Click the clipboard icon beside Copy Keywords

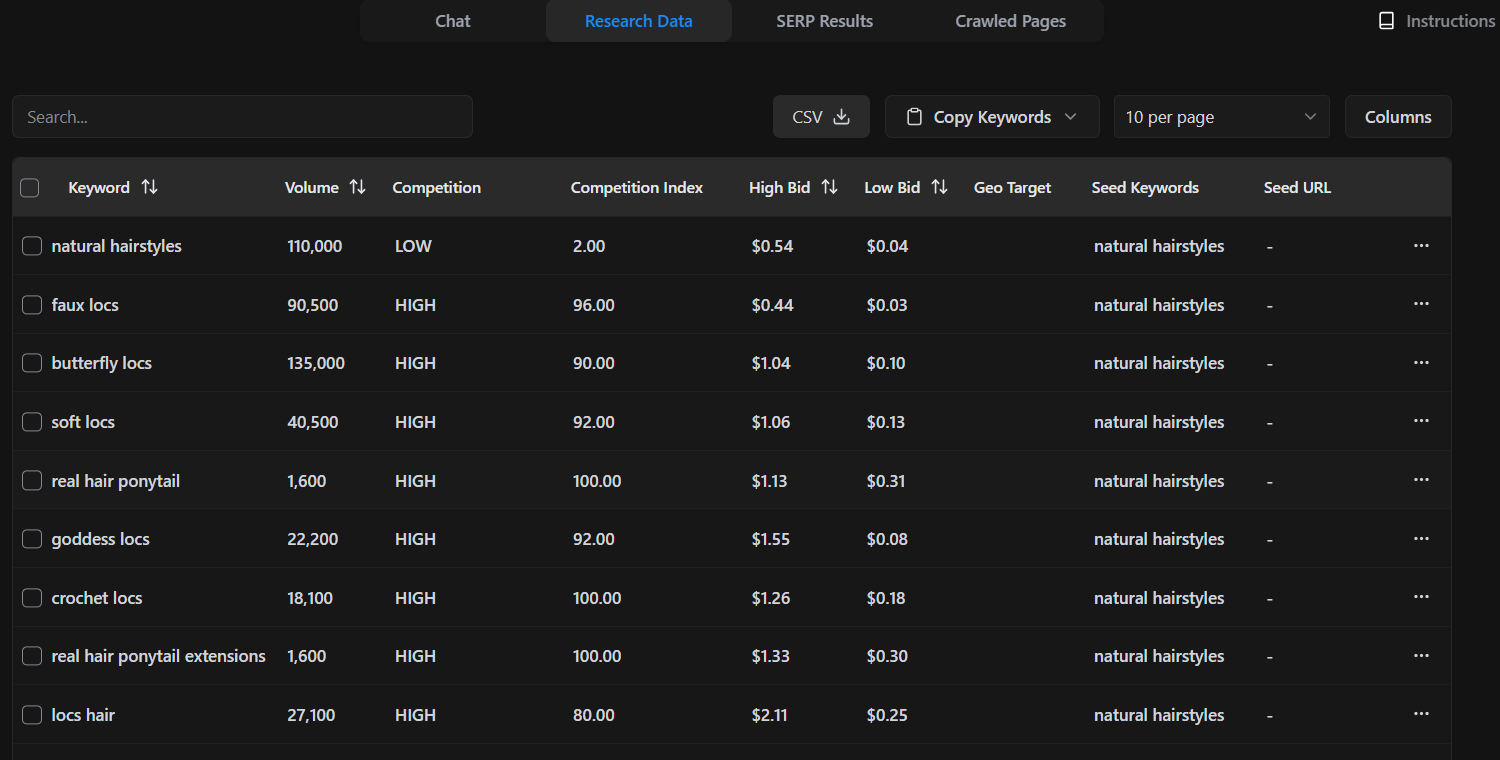(x=914, y=116)
